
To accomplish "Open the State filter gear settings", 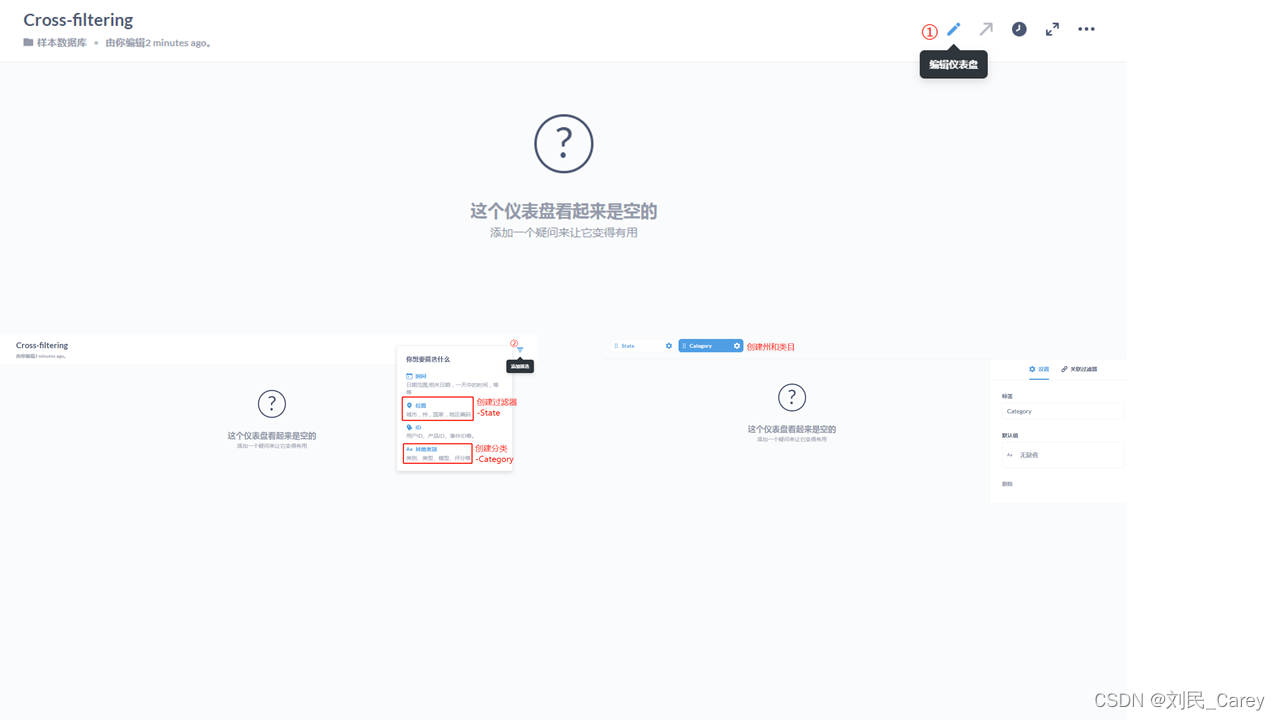I will click(x=669, y=346).
